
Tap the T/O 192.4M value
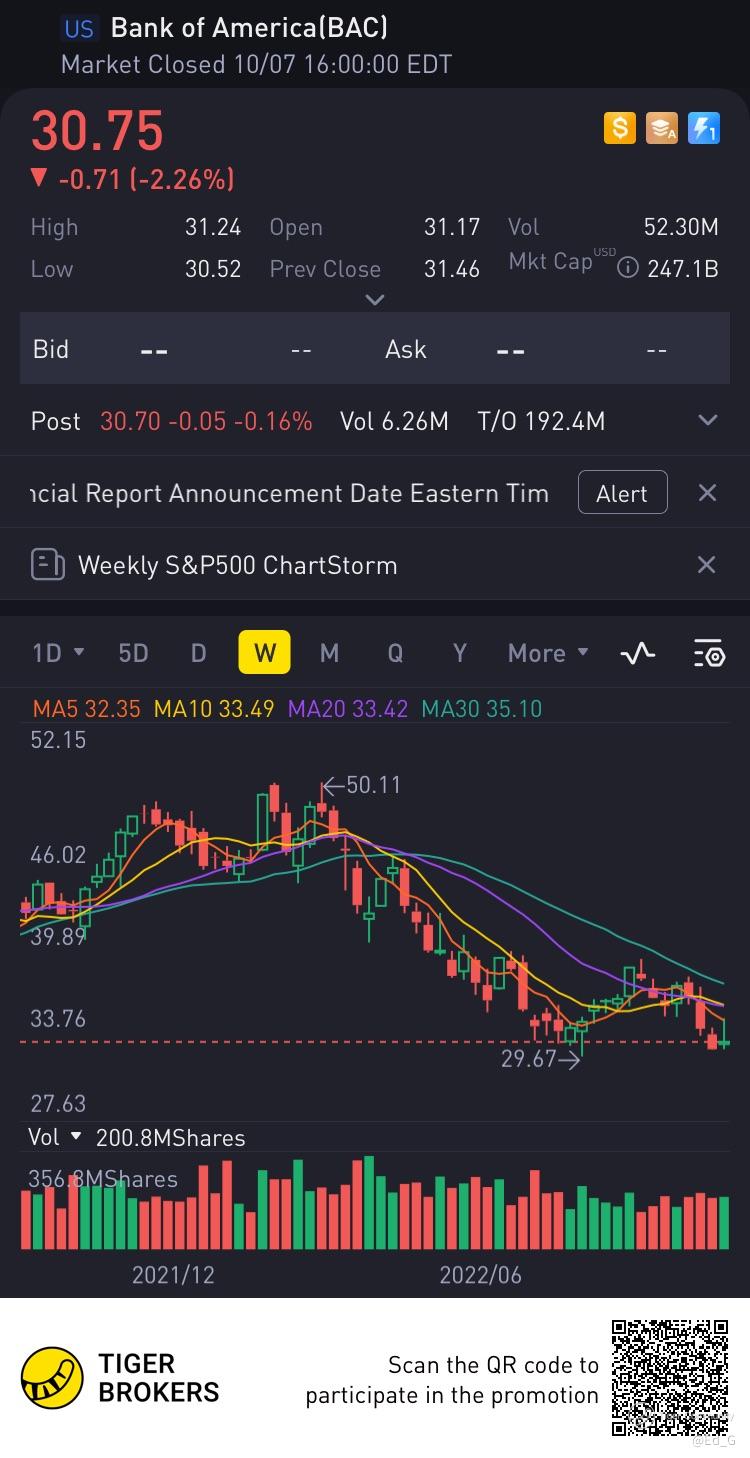coord(541,421)
